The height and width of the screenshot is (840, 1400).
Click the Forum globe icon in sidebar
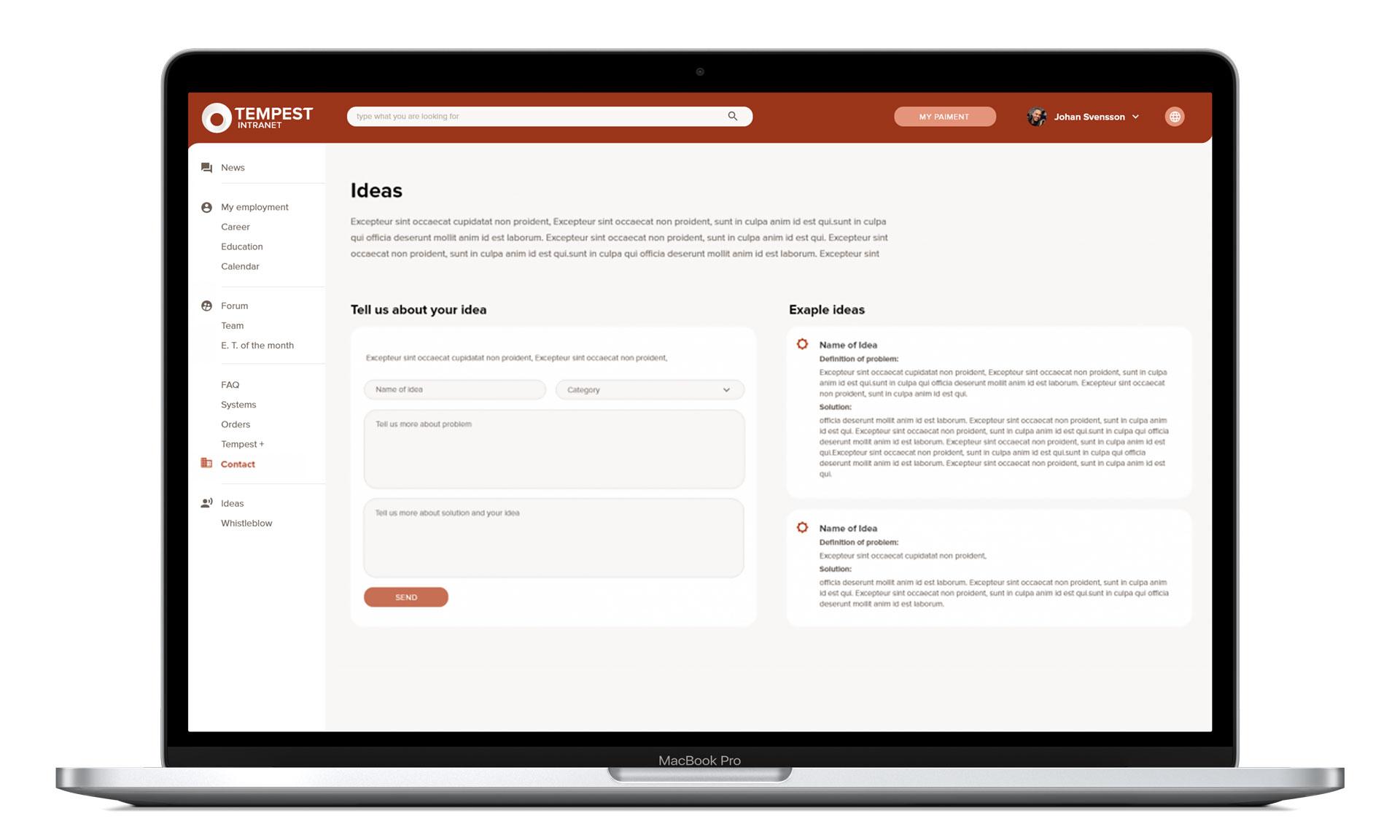pyautogui.click(x=205, y=305)
